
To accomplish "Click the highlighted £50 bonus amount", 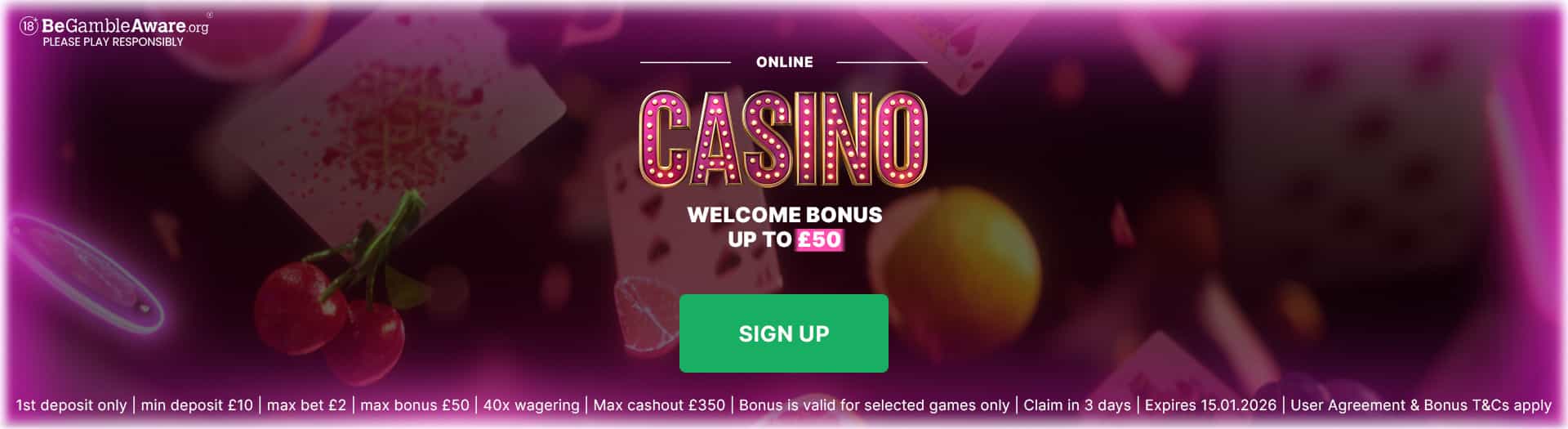I will coord(820,239).
